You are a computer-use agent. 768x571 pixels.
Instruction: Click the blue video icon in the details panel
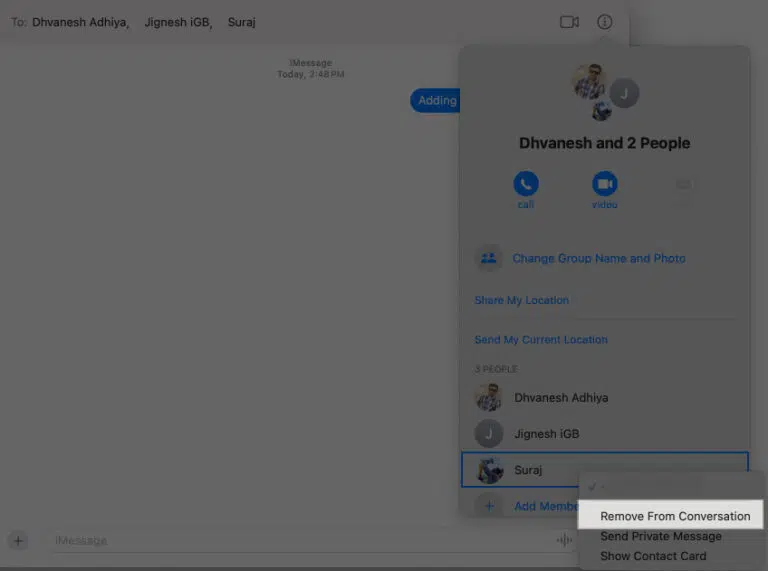point(604,184)
